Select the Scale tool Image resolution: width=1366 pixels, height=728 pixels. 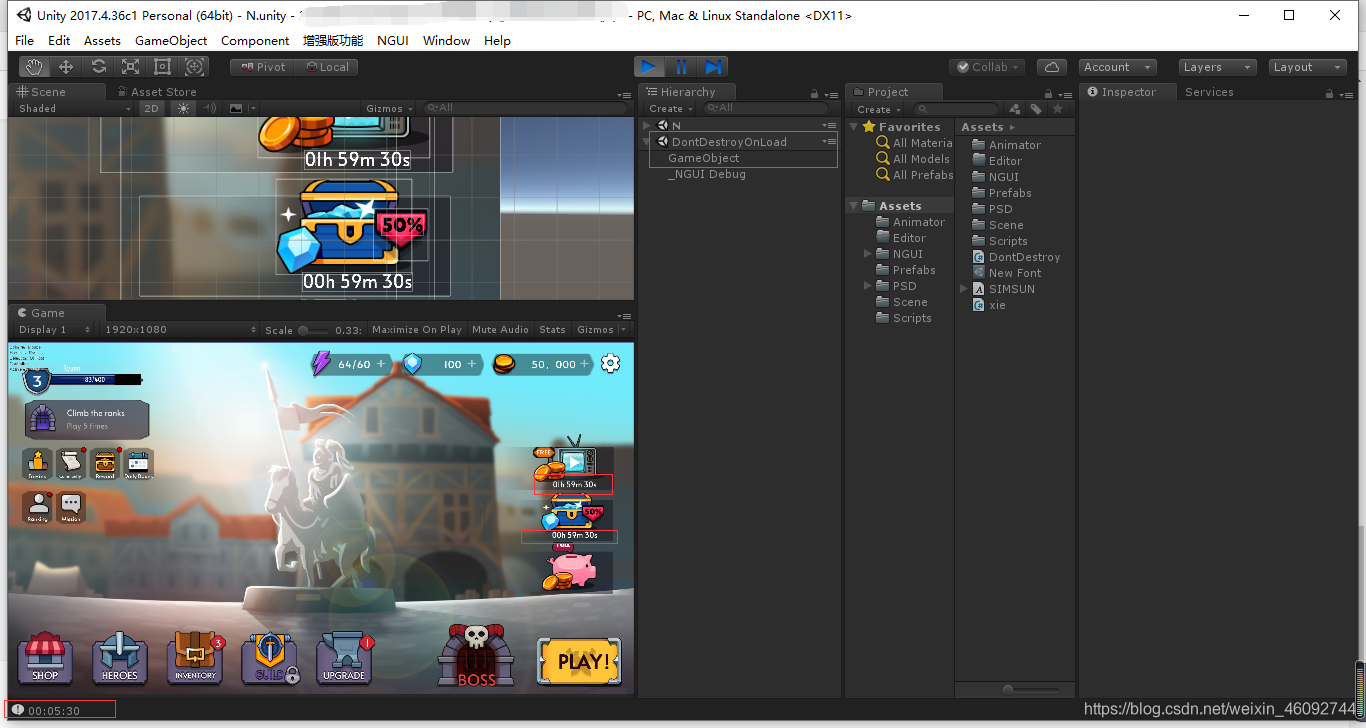tap(130, 67)
